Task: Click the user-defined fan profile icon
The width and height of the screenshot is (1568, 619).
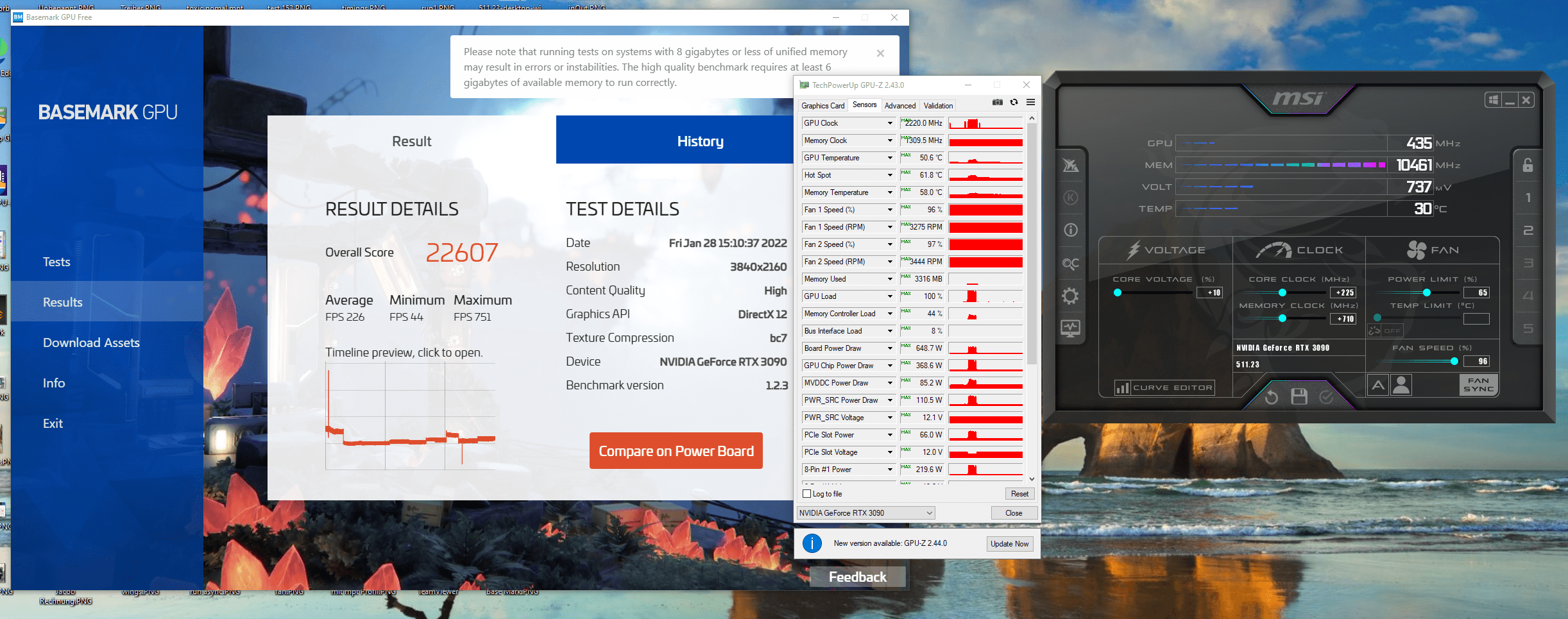Action: (1401, 385)
